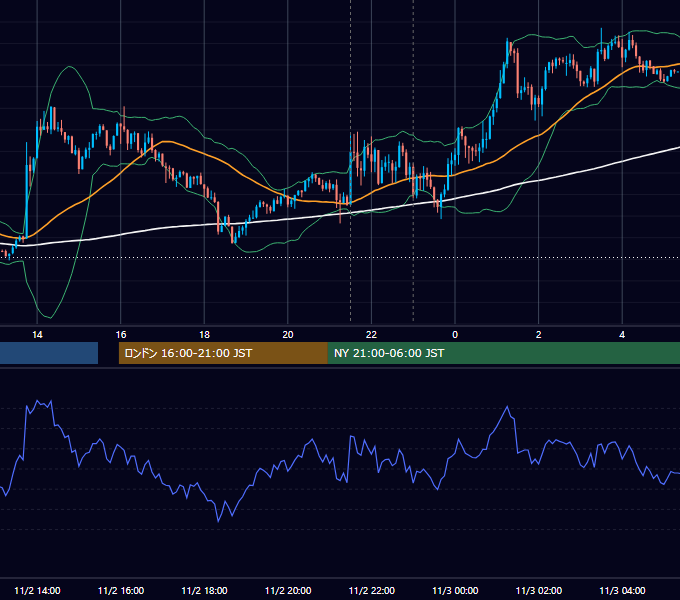Click the London 16:00-21:00 JST session bar
The height and width of the screenshot is (600, 680).
coord(223,353)
